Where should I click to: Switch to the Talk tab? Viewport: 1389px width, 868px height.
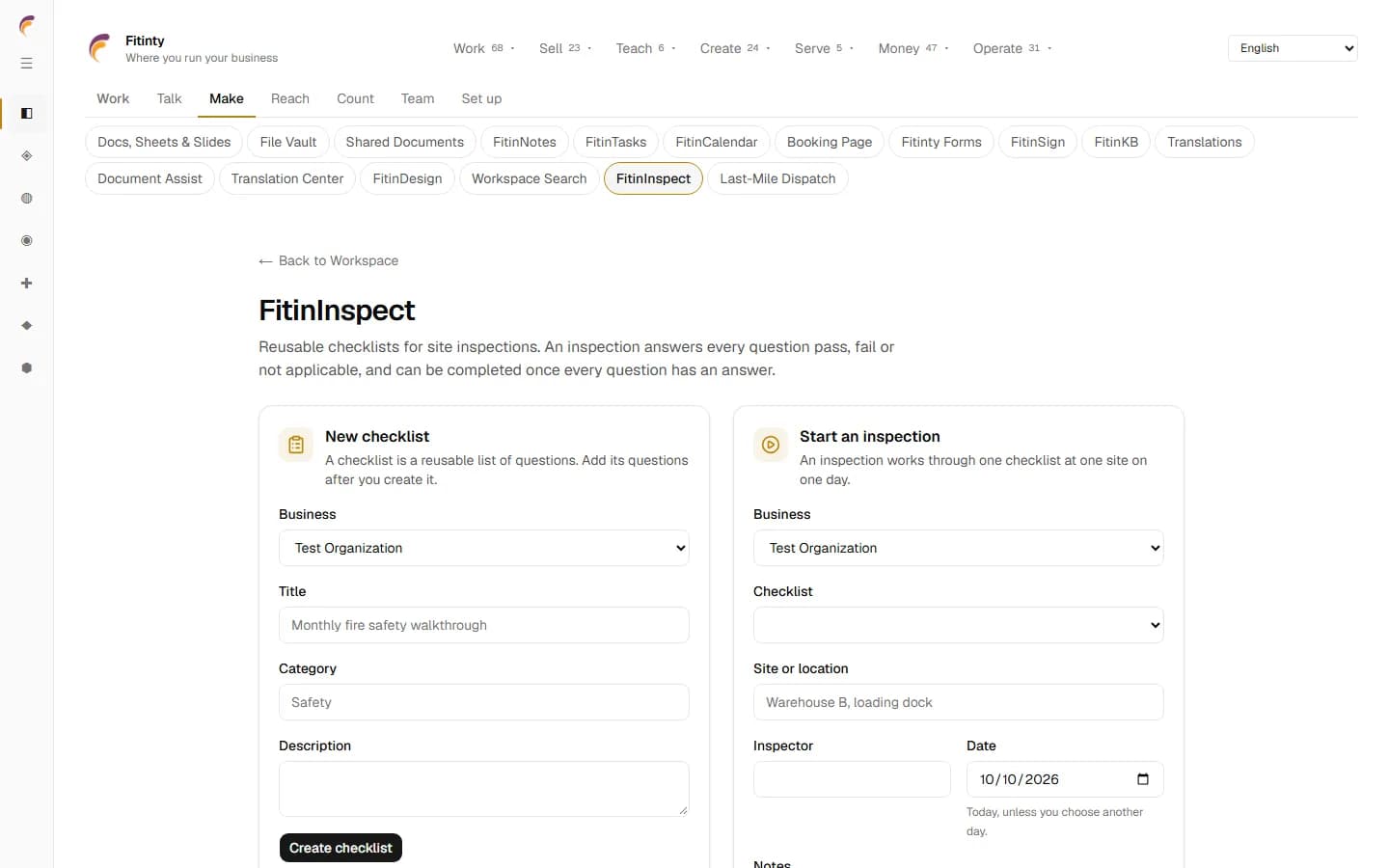pos(169,98)
